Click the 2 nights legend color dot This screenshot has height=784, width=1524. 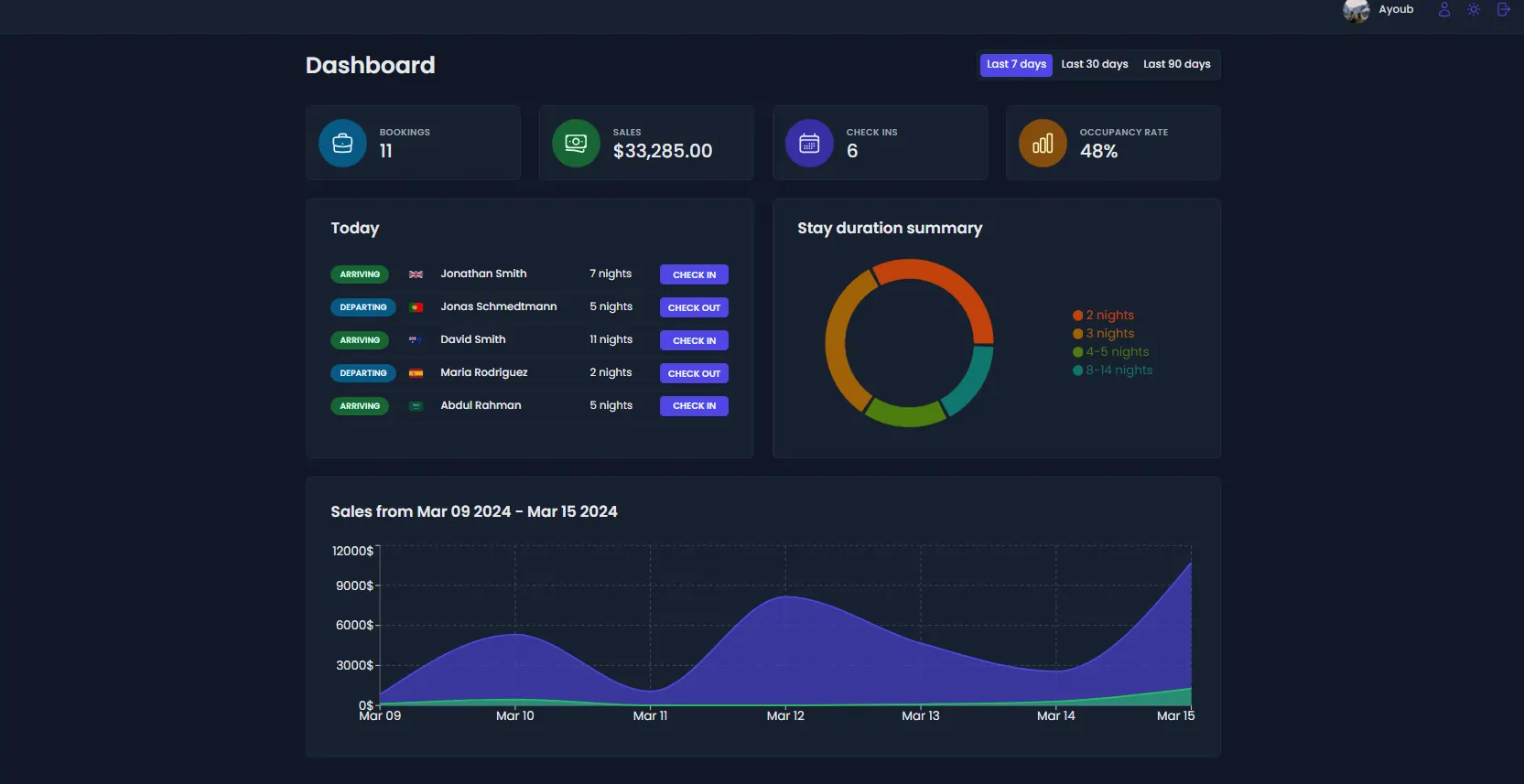tap(1077, 316)
